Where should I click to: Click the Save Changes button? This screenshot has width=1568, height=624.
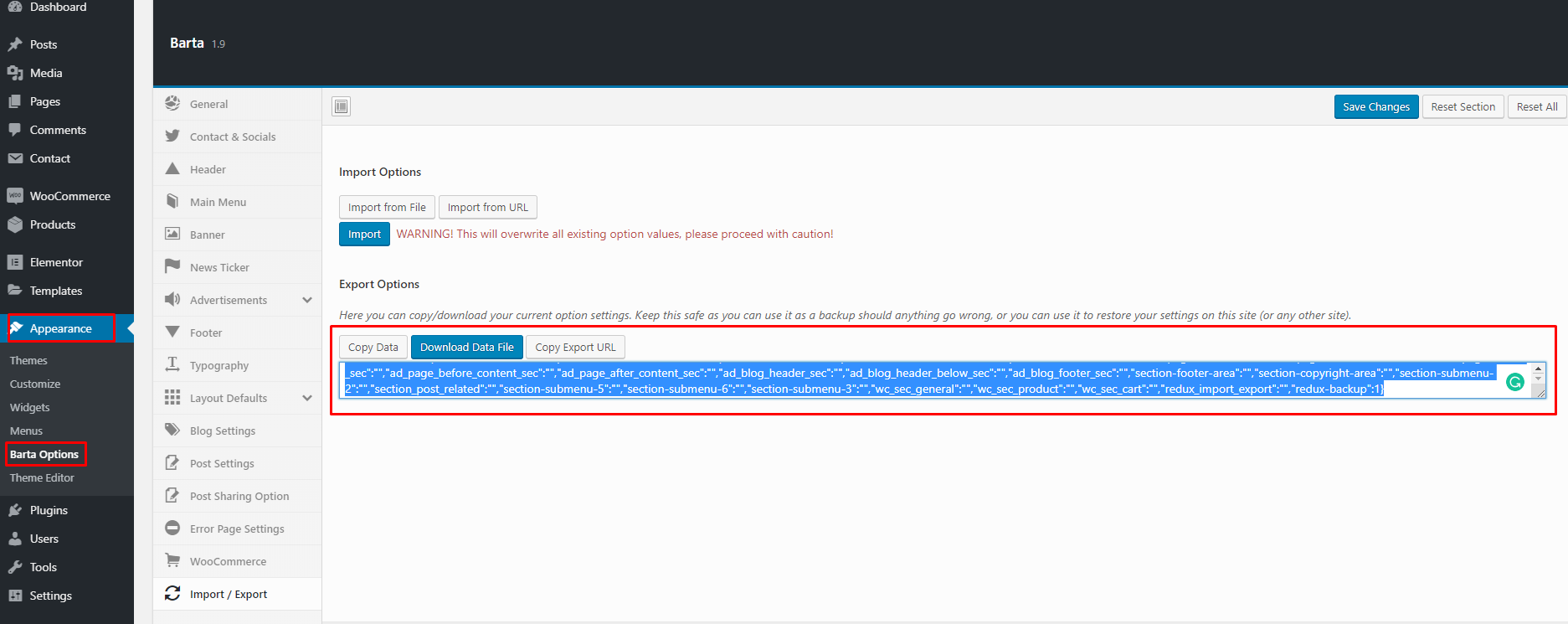point(1376,106)
